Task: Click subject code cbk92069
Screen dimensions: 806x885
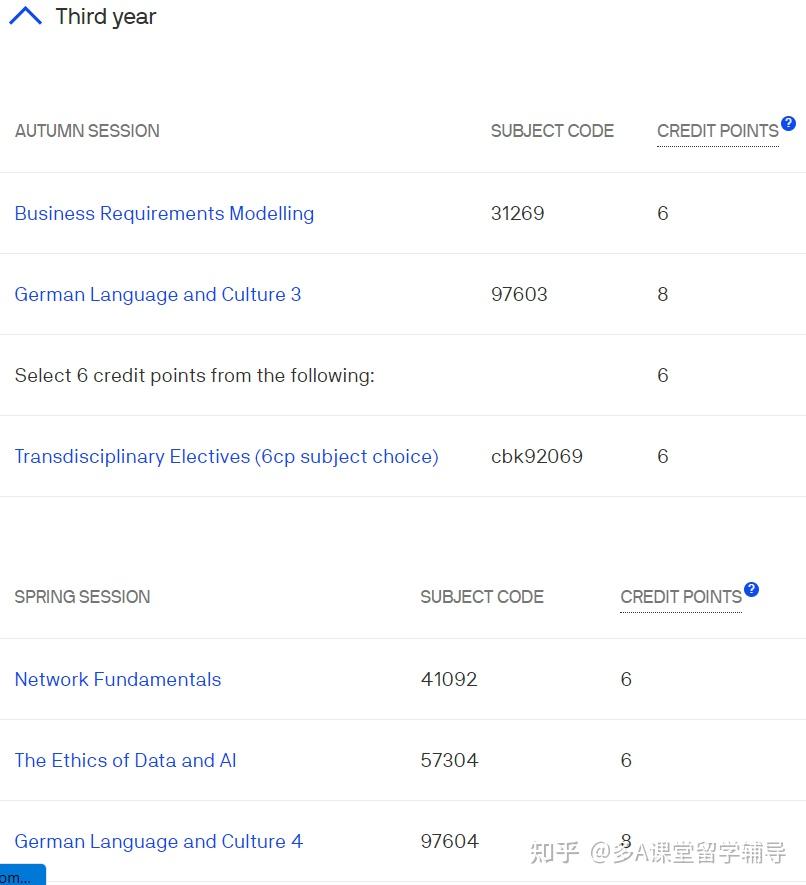Action: (537, 456)
